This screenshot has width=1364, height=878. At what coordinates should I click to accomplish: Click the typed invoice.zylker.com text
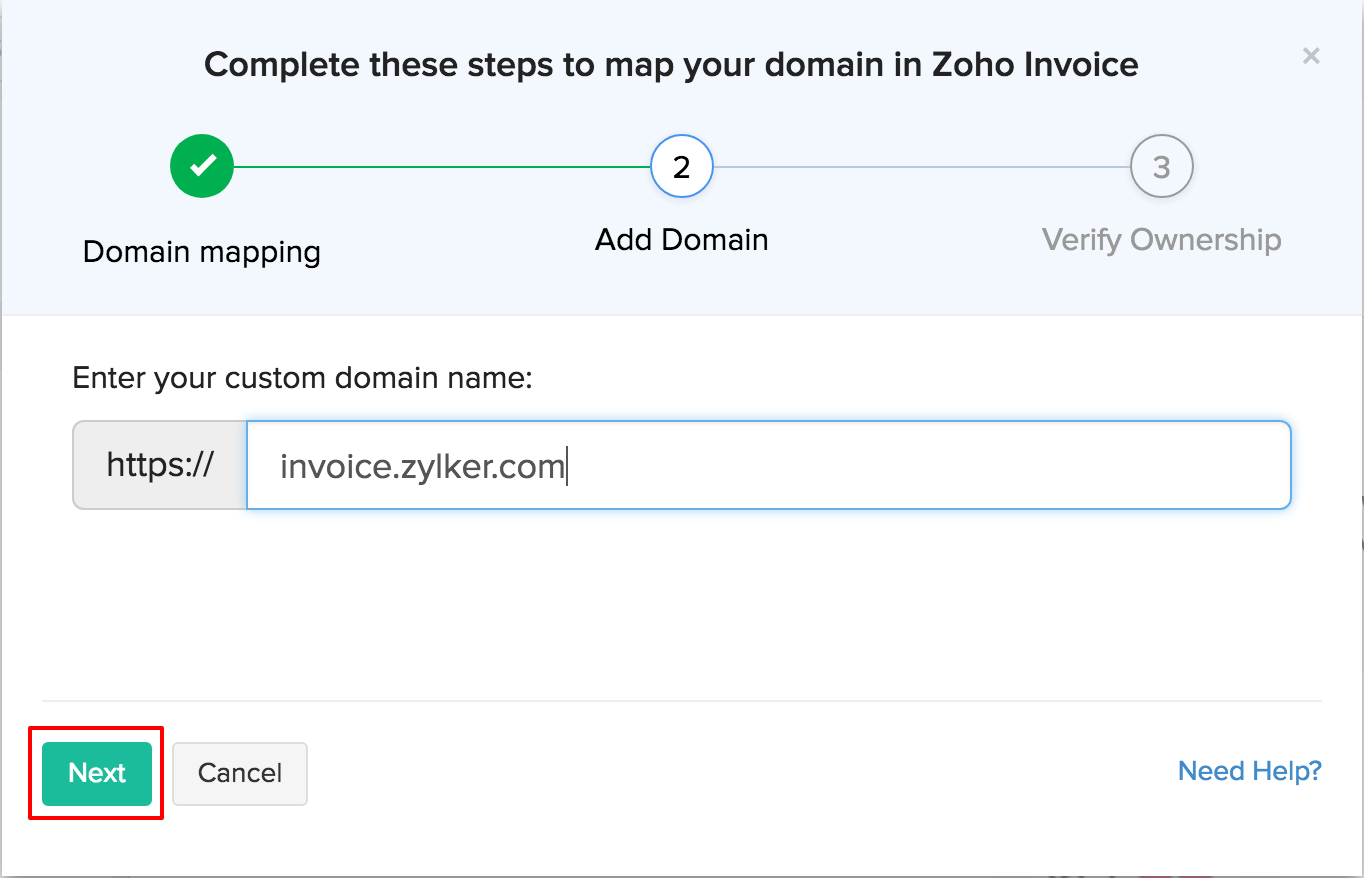pyautogui.click(x=422, y=466)
